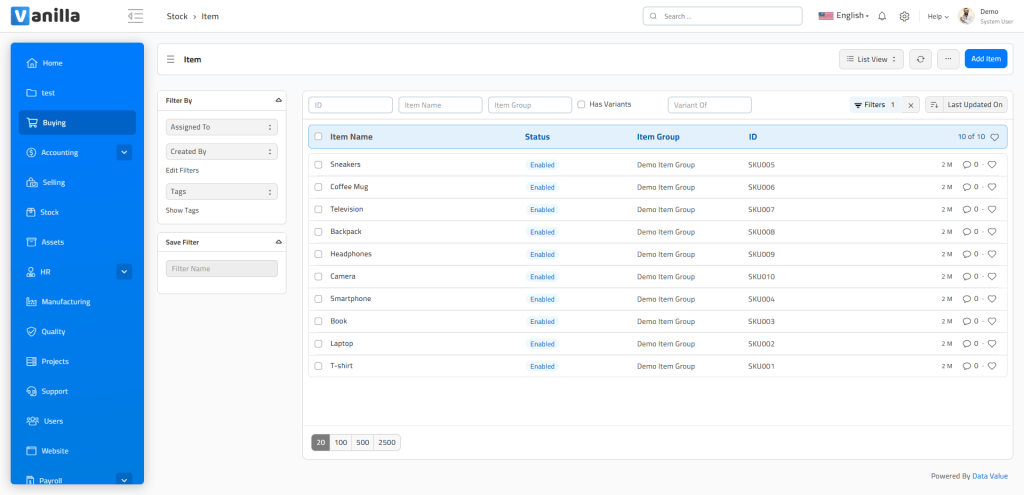
Task: Select the Coffee Mug row checkbox
Action: (x=319, y=187)
